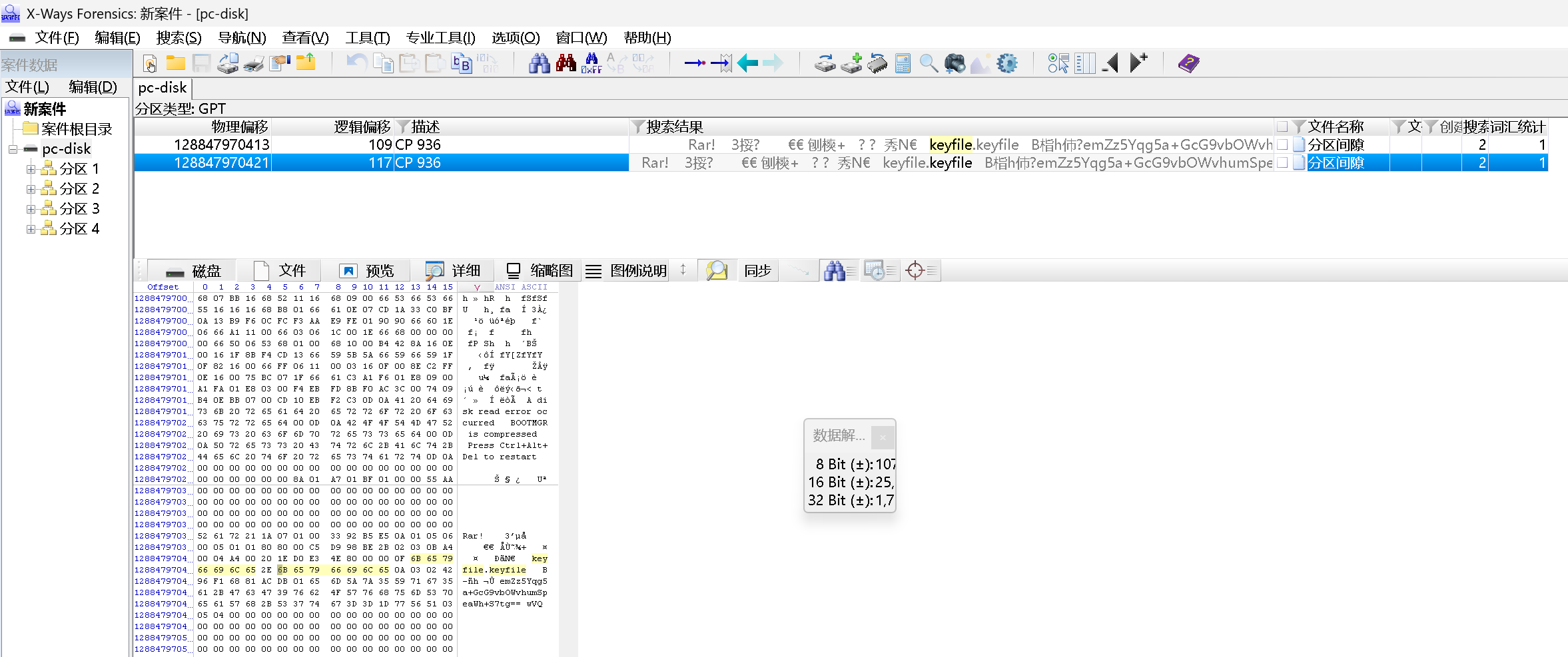Open hex value search (0xFF binoculars)

[x=591, y=64]
